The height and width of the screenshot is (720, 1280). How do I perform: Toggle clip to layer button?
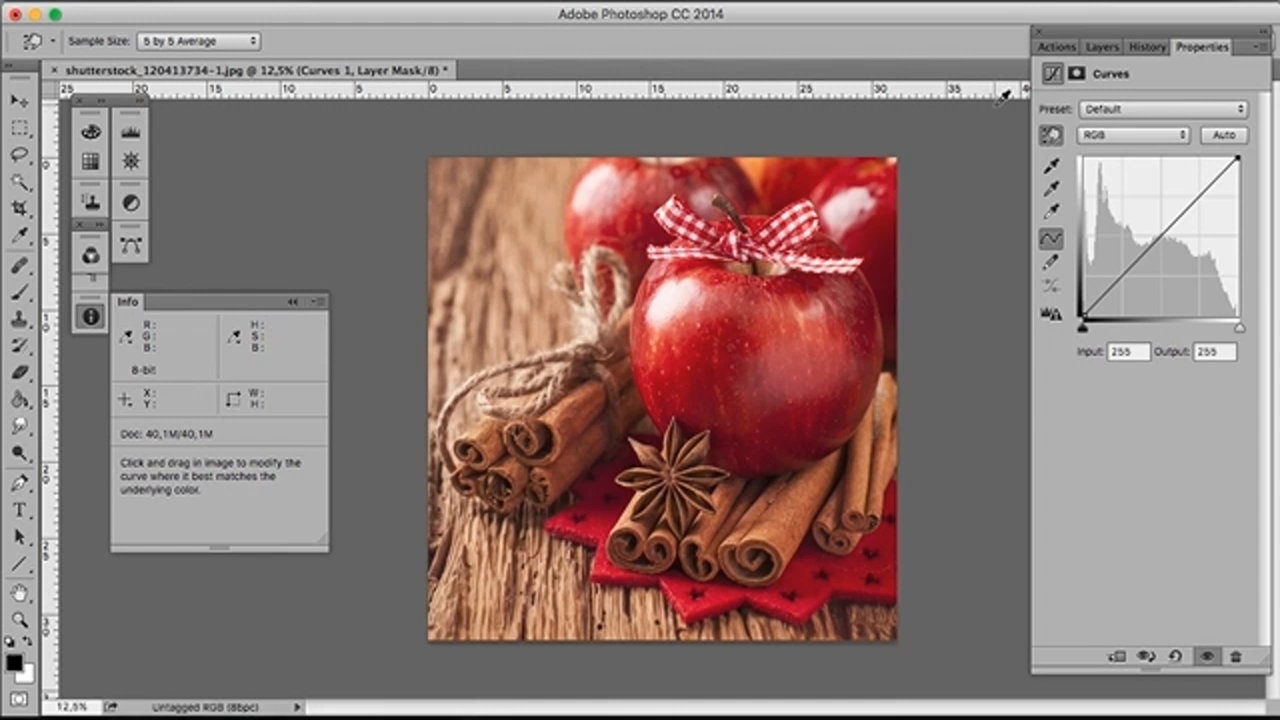coord(1117,656)
